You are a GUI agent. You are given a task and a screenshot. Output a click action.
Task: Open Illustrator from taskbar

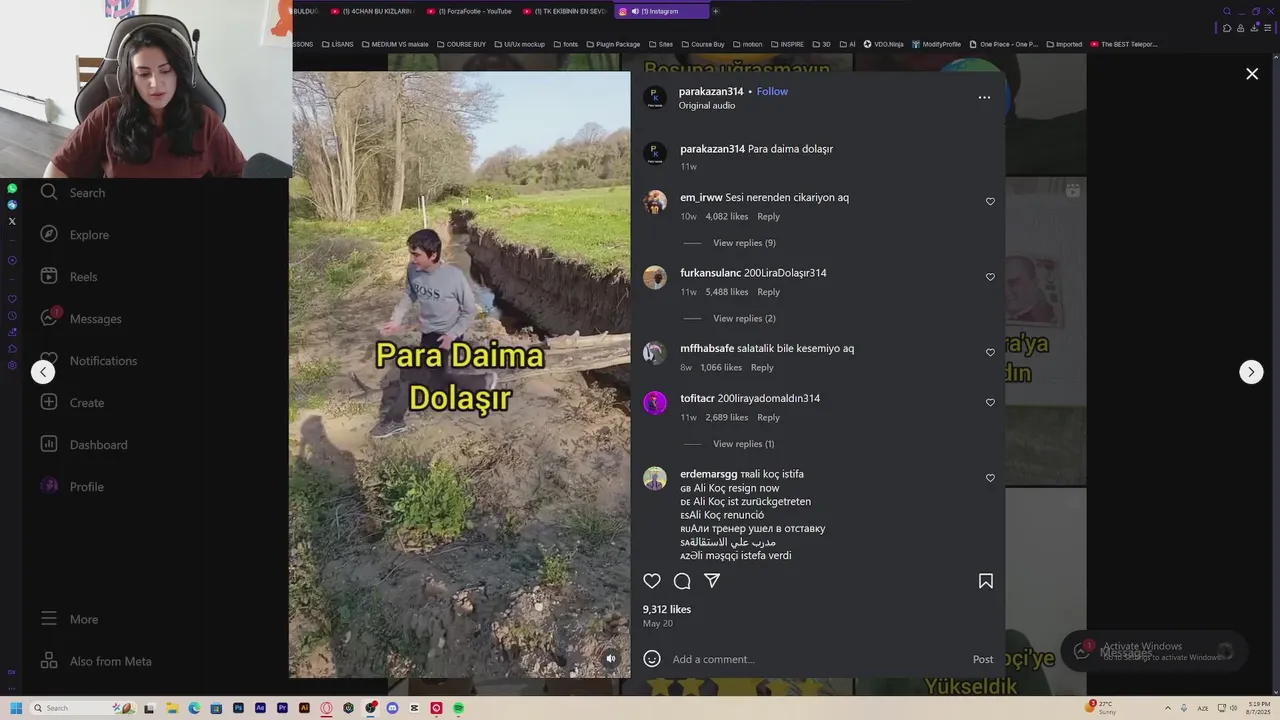tap(304, 708)
